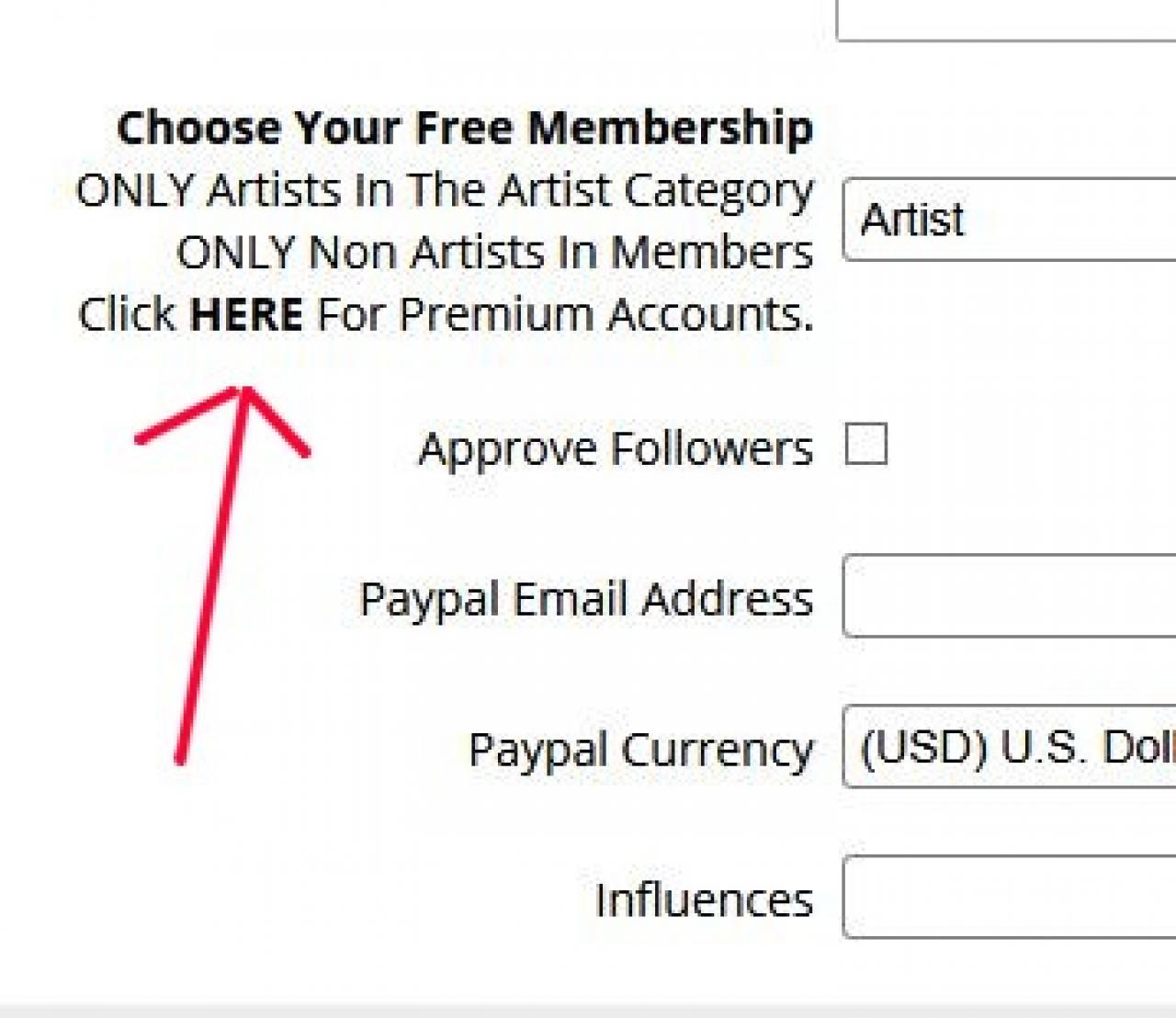This screenshot has width=1176, height=1018.
Task: Click the word Click before HERE
Action: point(127,315)
